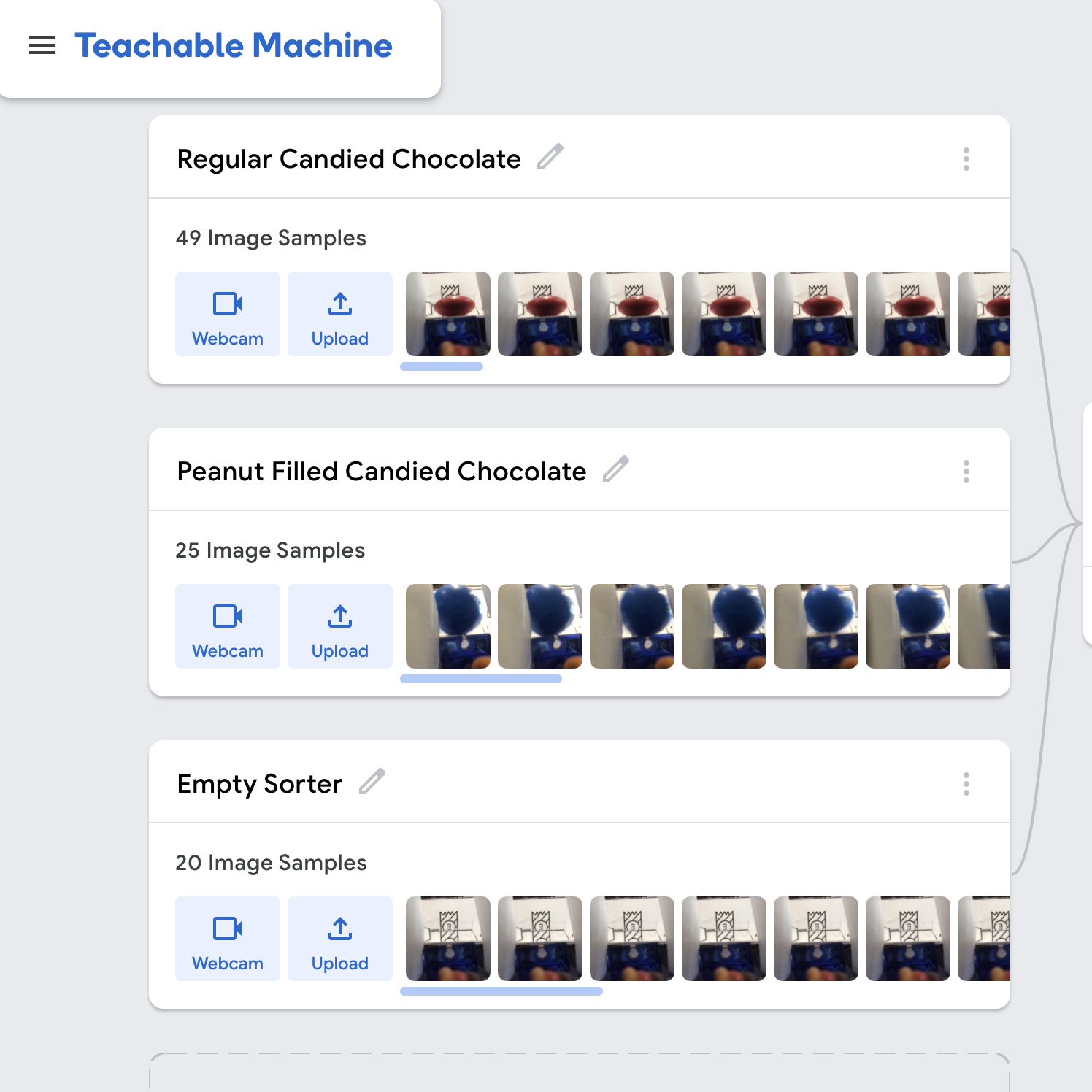Select fifth sample thumbnail in Empty Sorter
This screenshot has width=1092, height=1092.
(x=816, y=939)
